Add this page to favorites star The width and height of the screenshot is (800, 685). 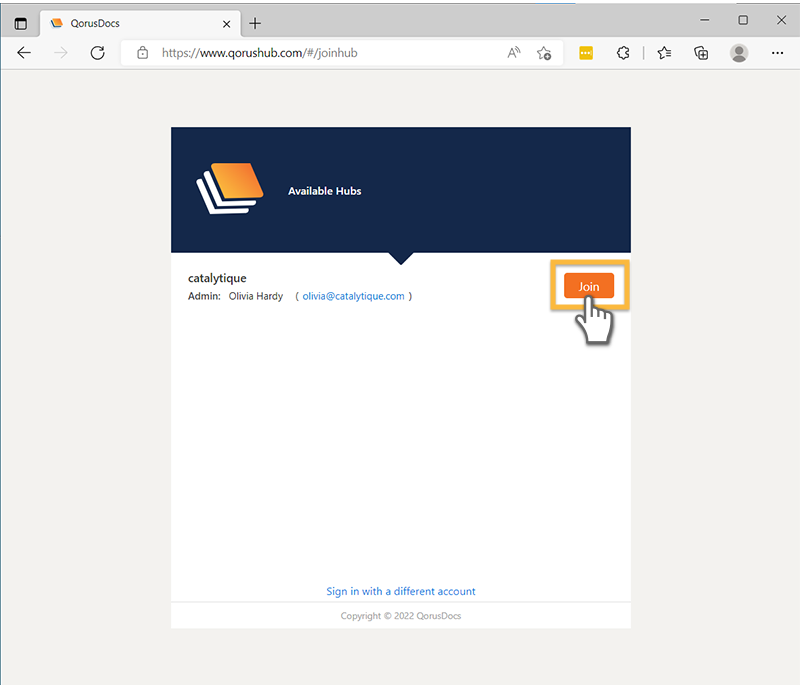(x=544, y=53)
